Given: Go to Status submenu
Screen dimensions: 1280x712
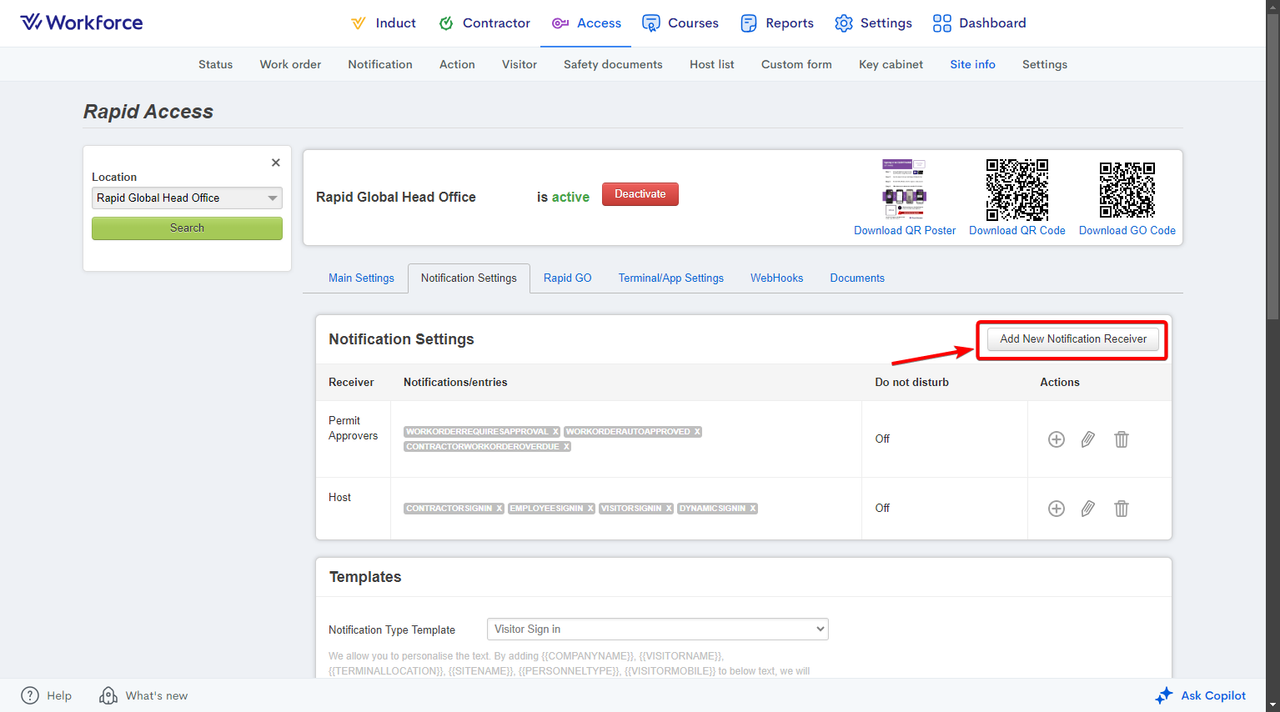Looking at the screenshot, I should [215, 64].
